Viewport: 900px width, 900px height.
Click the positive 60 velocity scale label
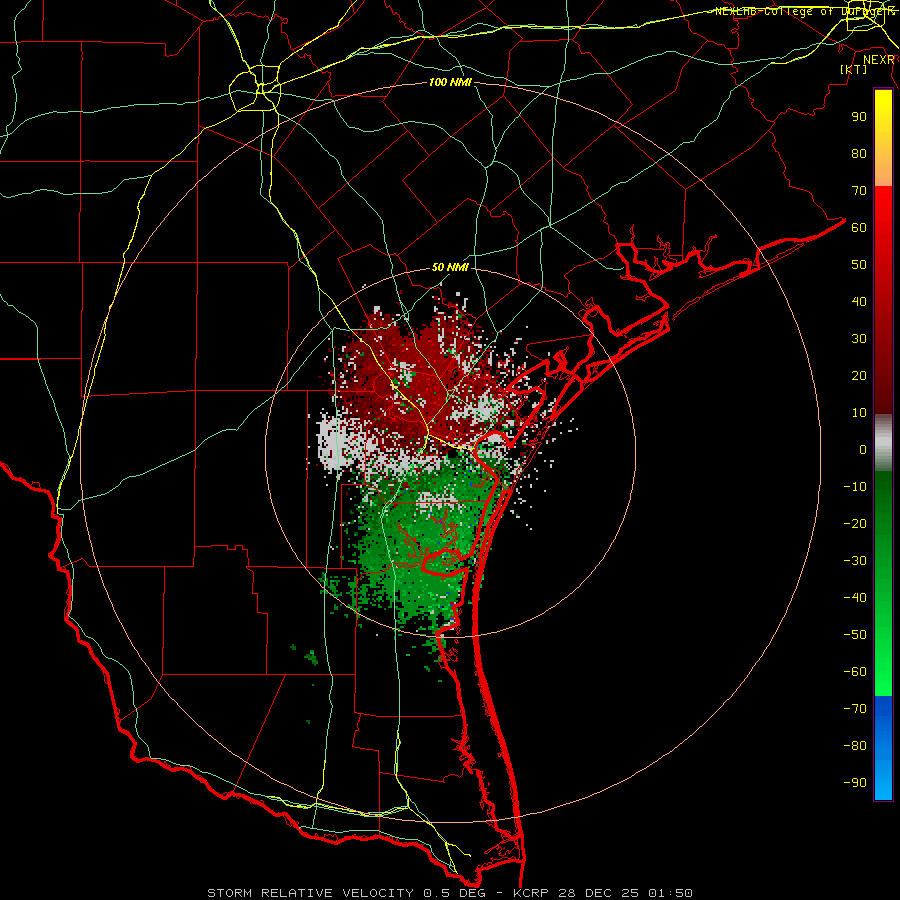(859, 227)
